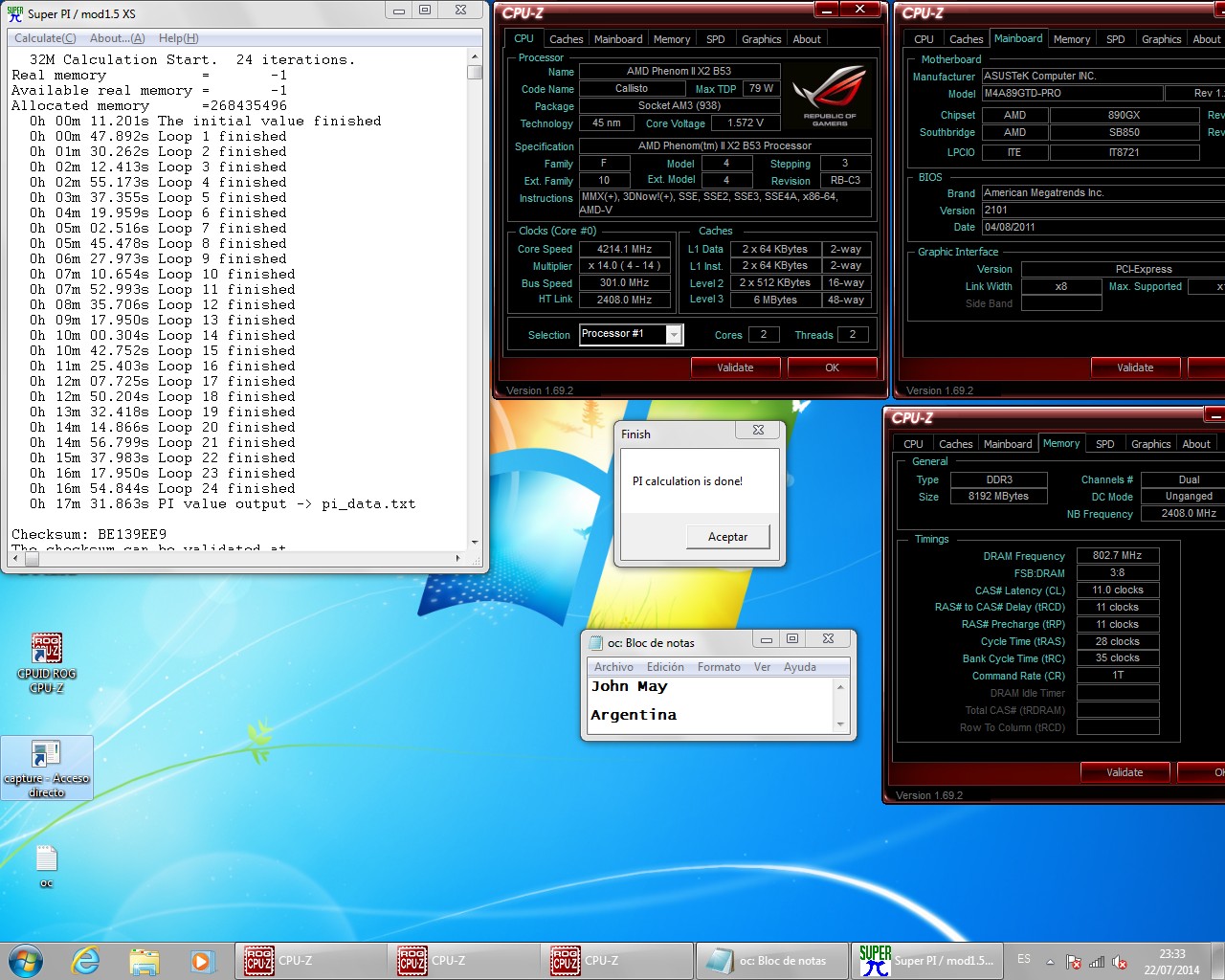Click the Super PI title bar icon
Viewport: 1225px width, 980px height.
[15, 13]
